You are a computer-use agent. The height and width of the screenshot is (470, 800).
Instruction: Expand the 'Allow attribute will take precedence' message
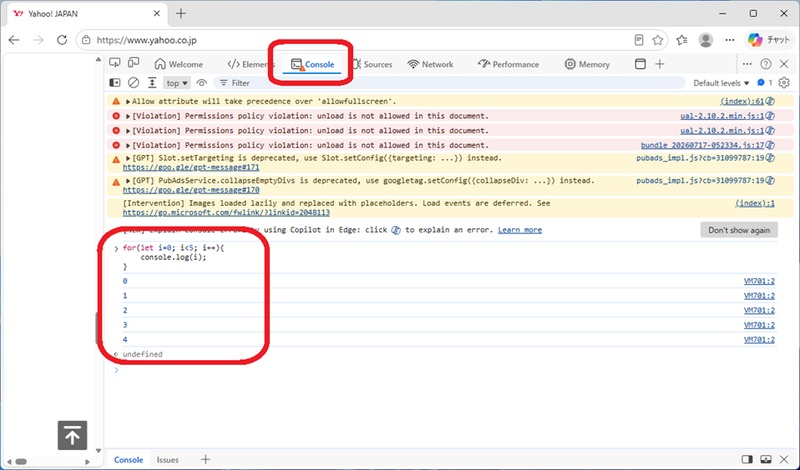(x=128, y=102)
